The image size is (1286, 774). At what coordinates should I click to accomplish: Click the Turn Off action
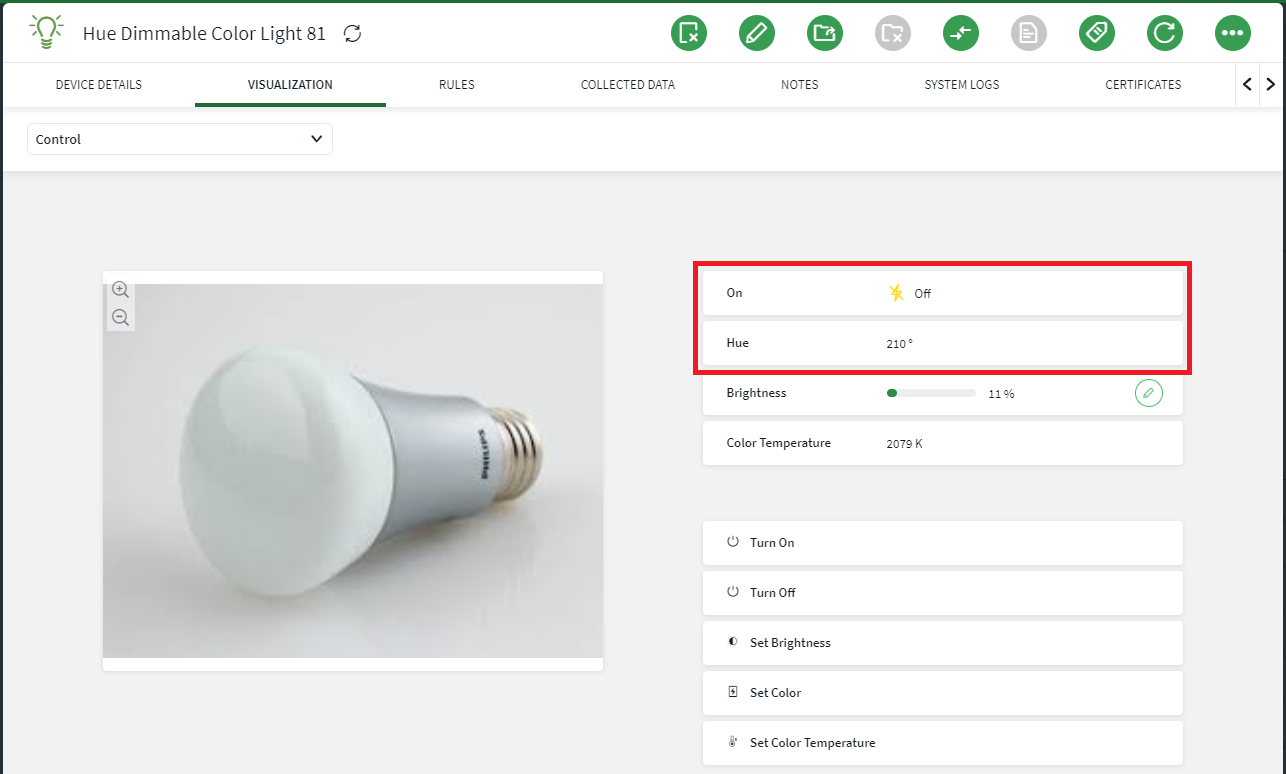point(943,593)
